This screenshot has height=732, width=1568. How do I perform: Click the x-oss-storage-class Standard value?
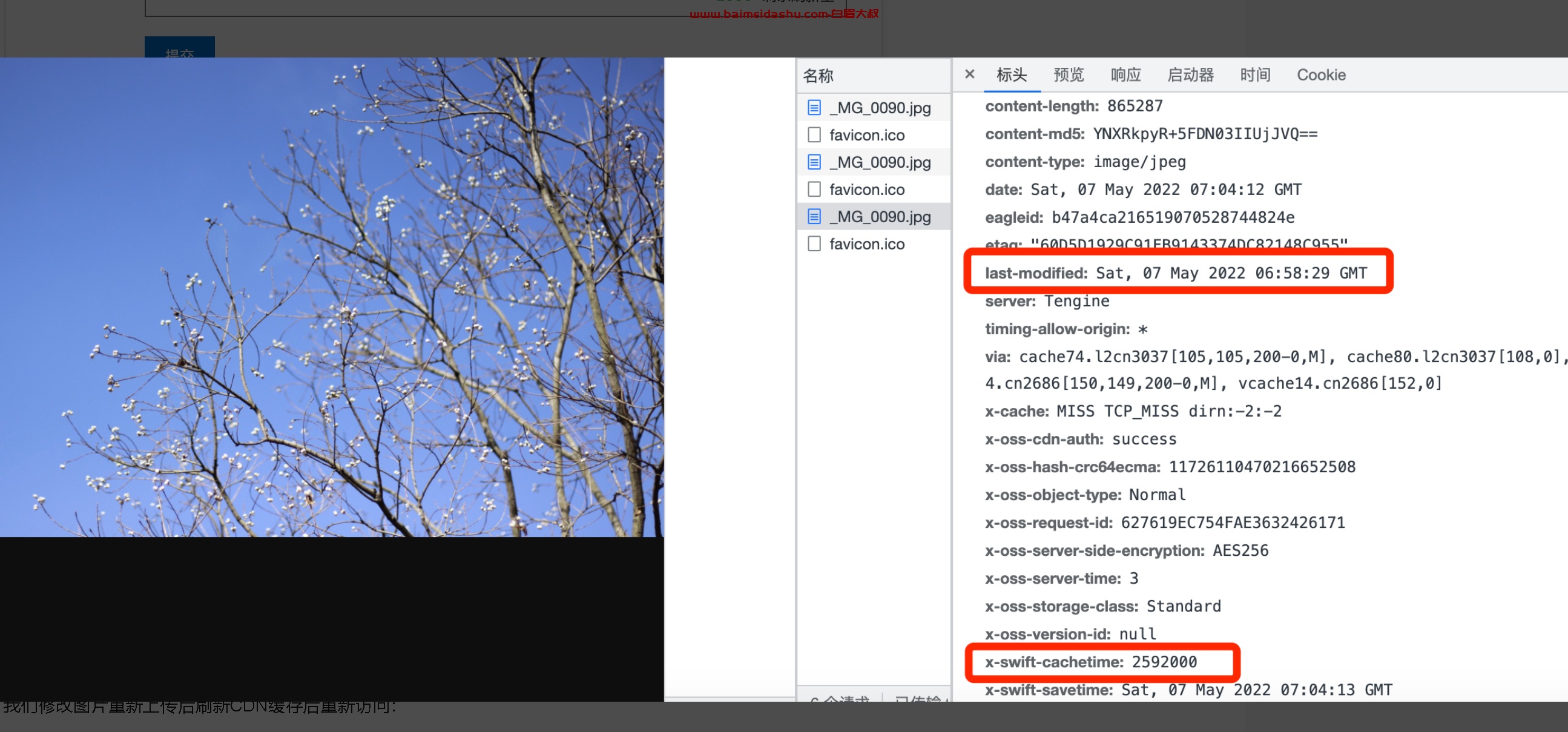(1184, 607)
